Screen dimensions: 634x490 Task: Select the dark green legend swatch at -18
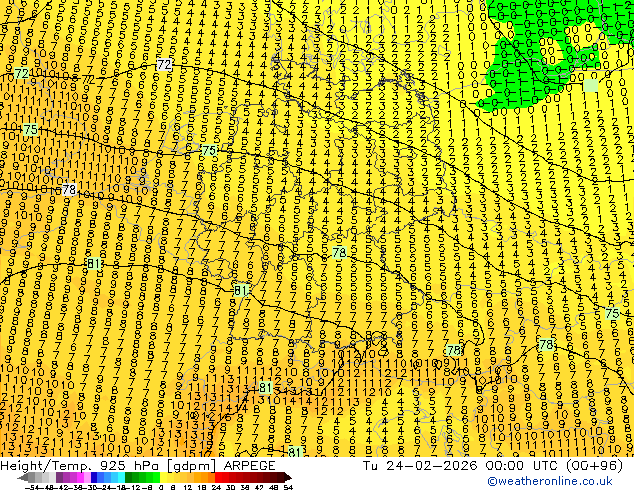point(128,477)
